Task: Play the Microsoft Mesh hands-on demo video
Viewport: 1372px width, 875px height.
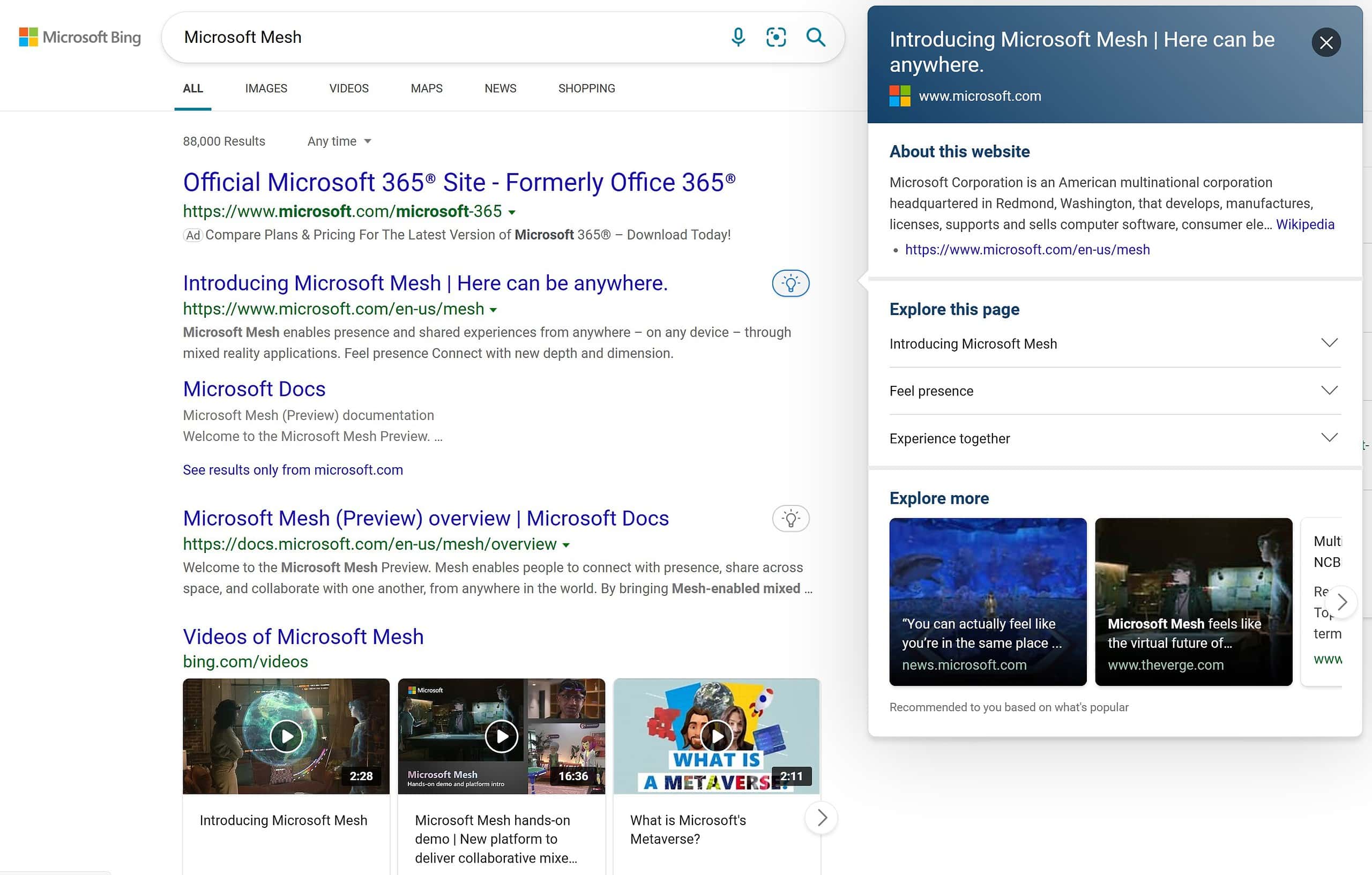Action: pyautogui.click(x=502, y=736)
